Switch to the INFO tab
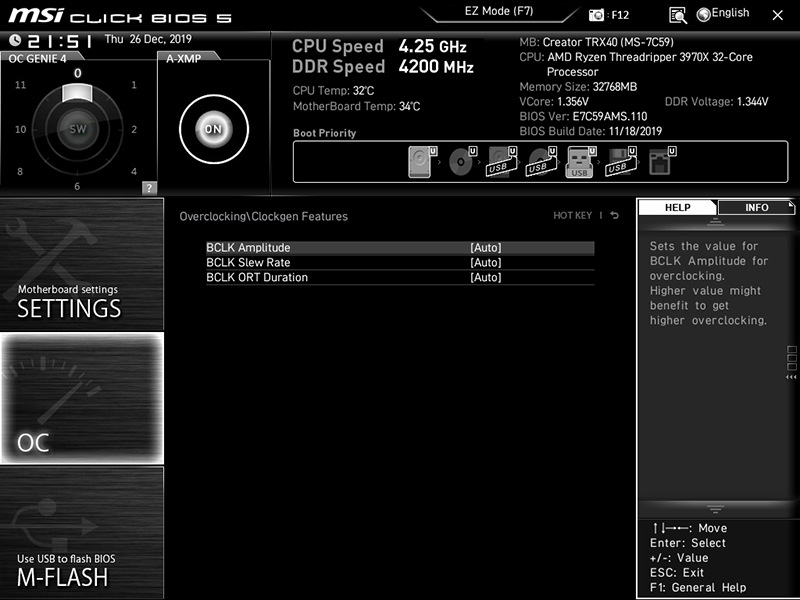Image resolution: width=800 pixels, height=600 pixels. tap(756, 208)
